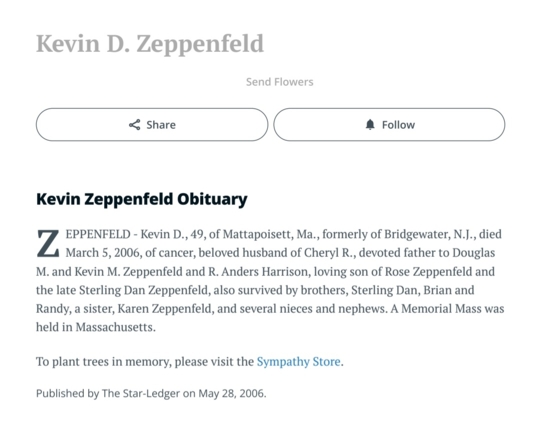Visit the Sympathy Store link

pos(299,361)
